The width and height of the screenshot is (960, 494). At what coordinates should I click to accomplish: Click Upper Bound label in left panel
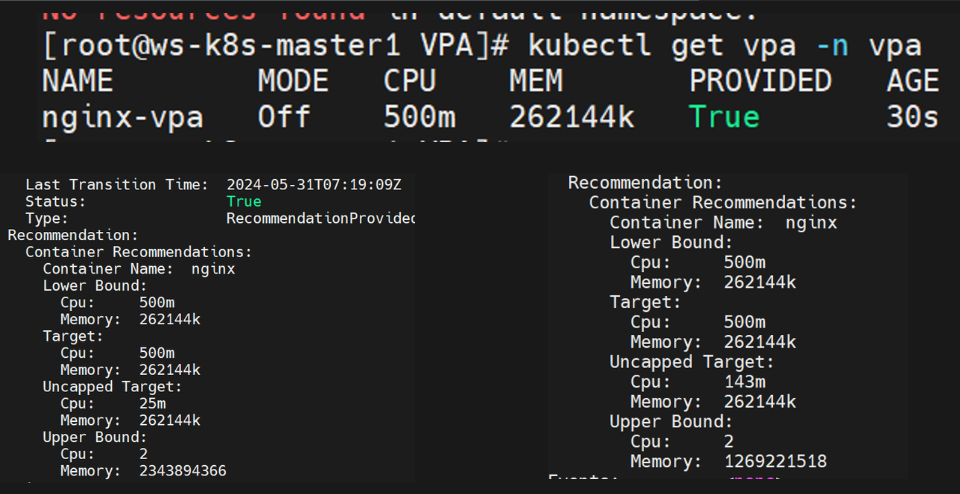[x=95, y=437]
